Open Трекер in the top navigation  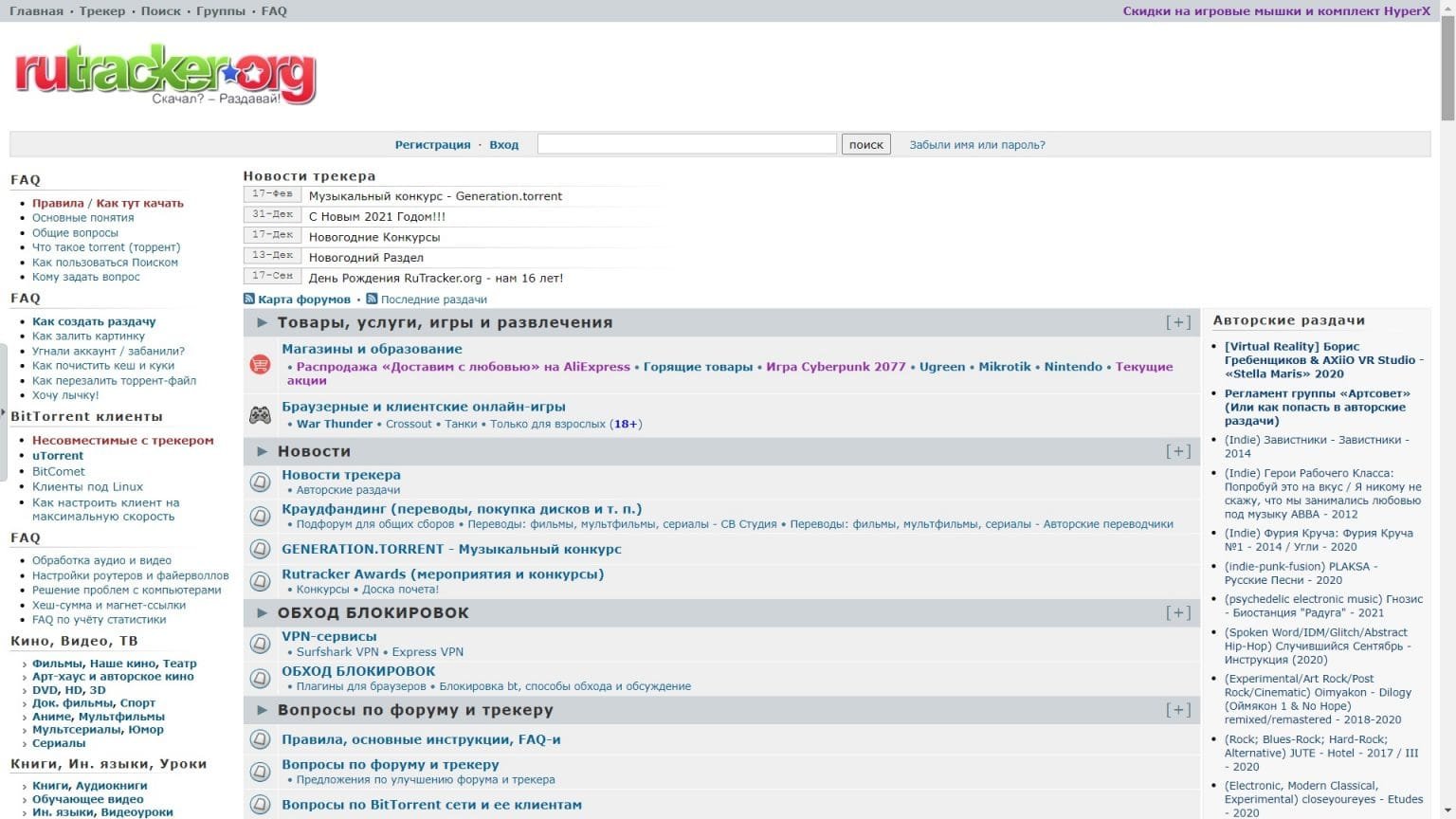coord(101,11)
